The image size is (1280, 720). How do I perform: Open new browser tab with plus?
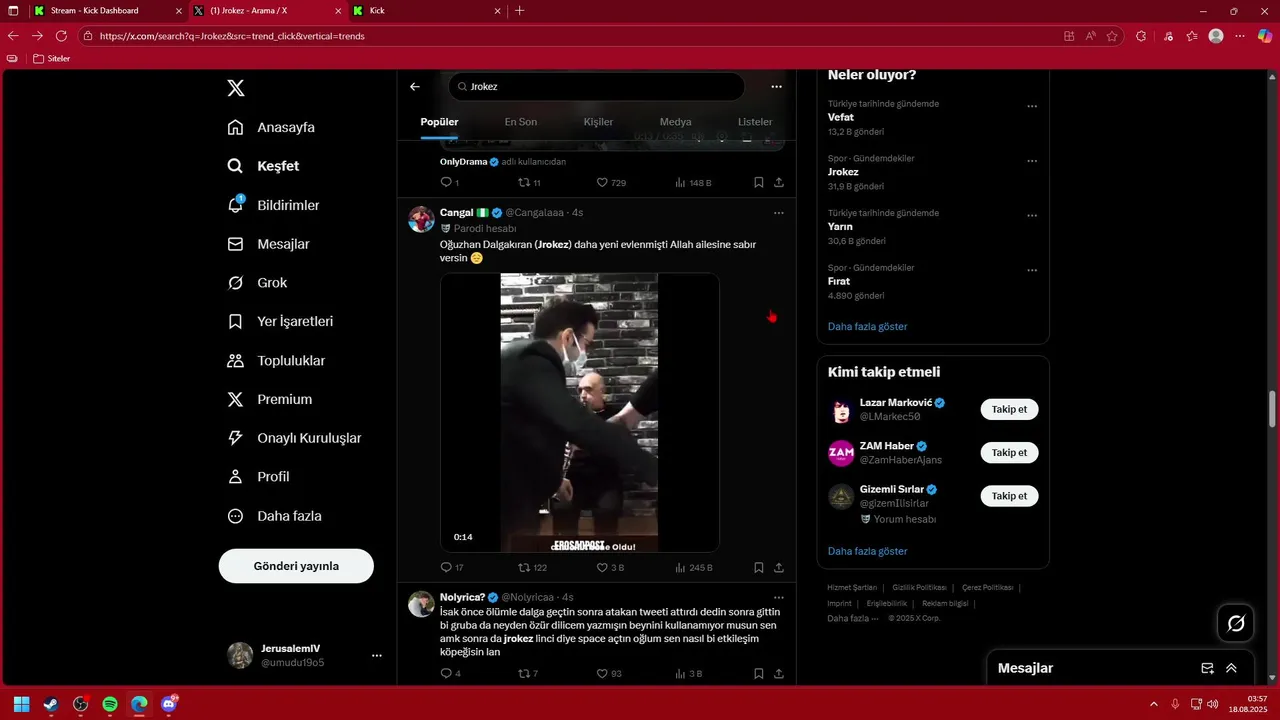(519, 11)
